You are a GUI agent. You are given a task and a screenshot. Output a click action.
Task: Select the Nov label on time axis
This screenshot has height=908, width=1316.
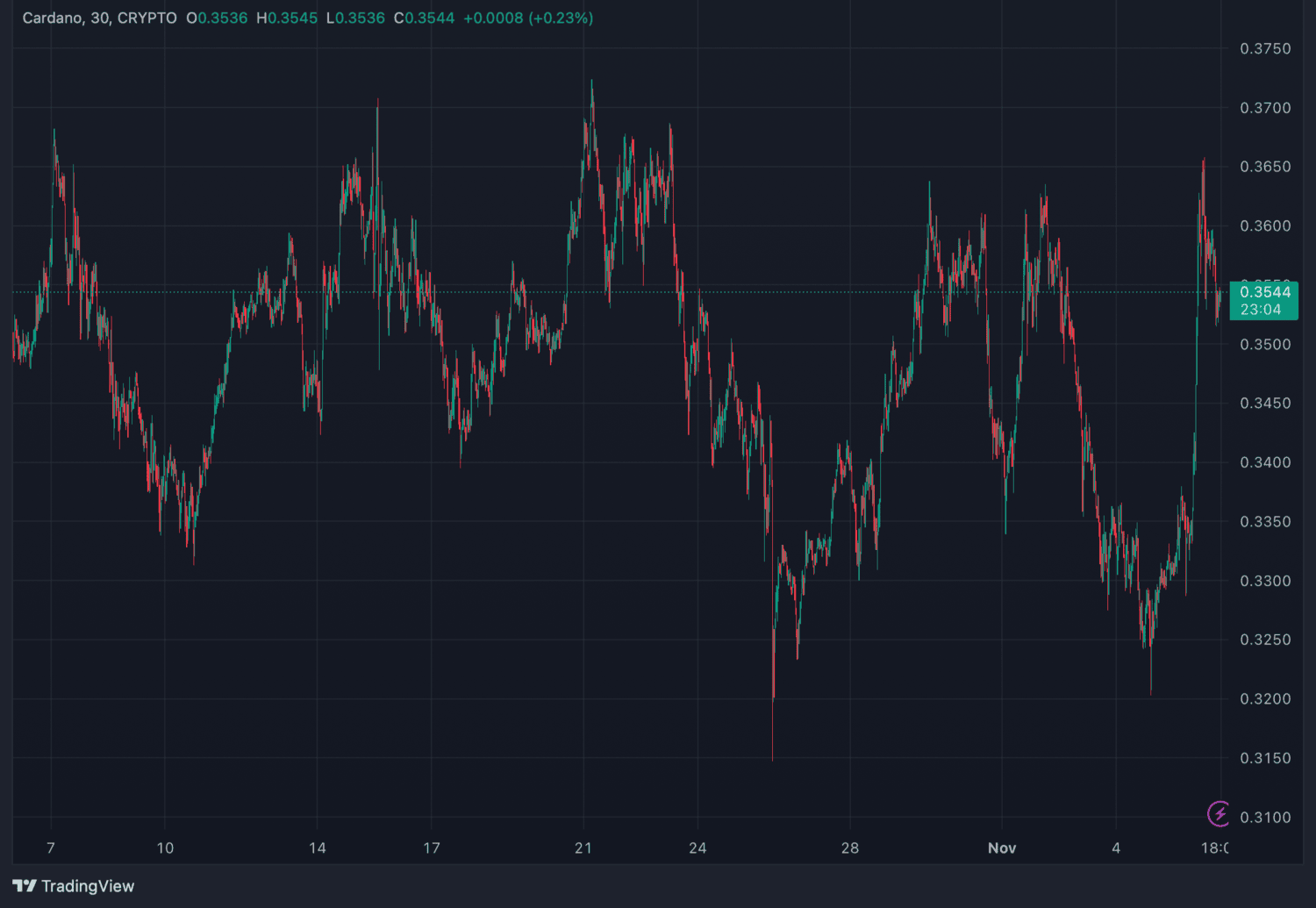pos(1002,848)
